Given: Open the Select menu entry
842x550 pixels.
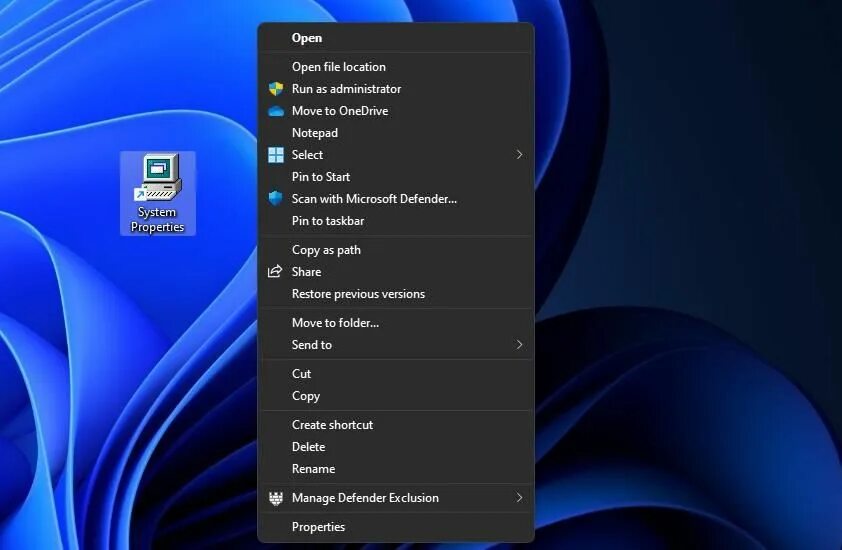Looking at the screenshot, I should [x=396, y=155].
